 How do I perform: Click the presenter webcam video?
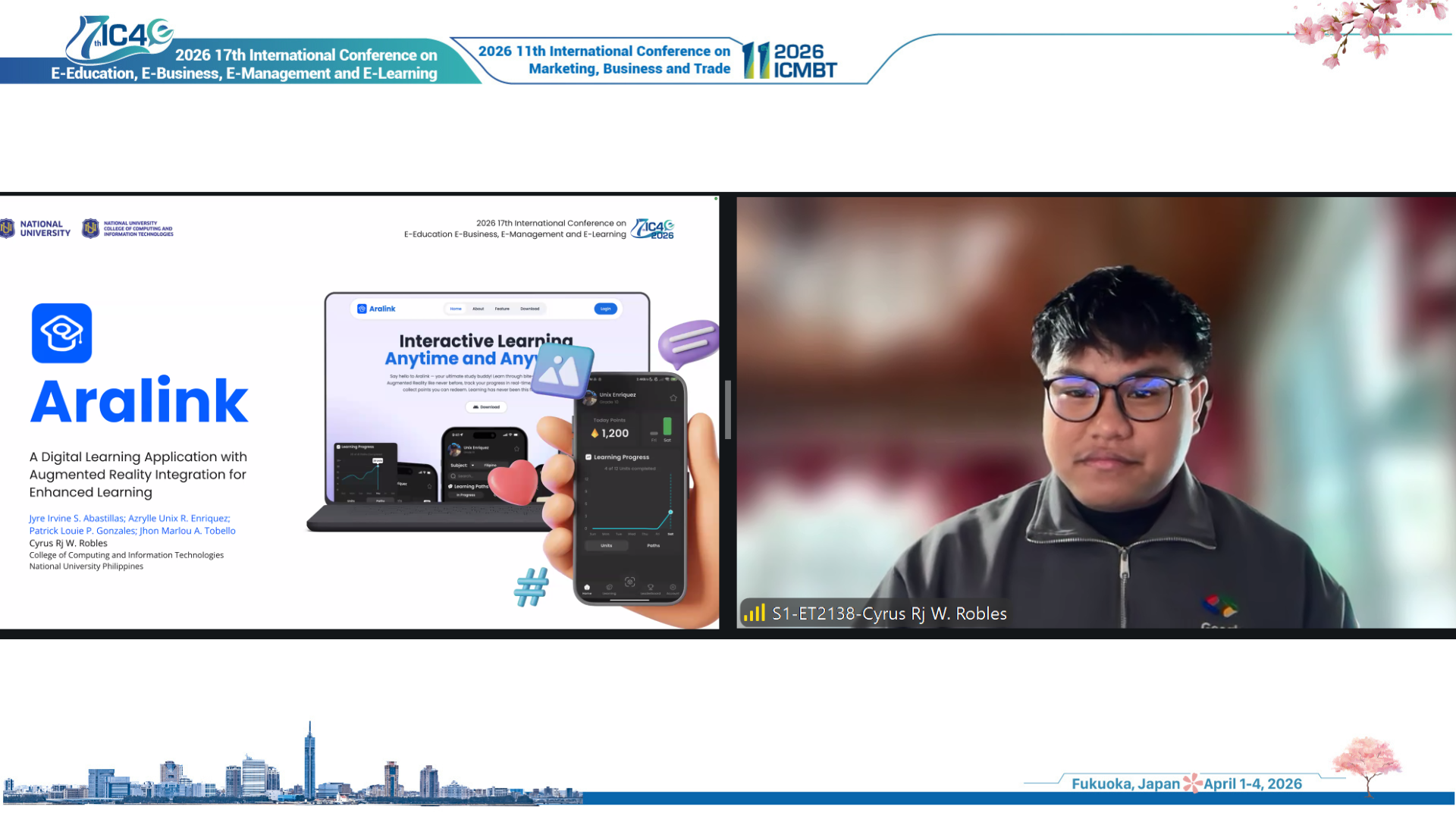tap(1096, 412)
